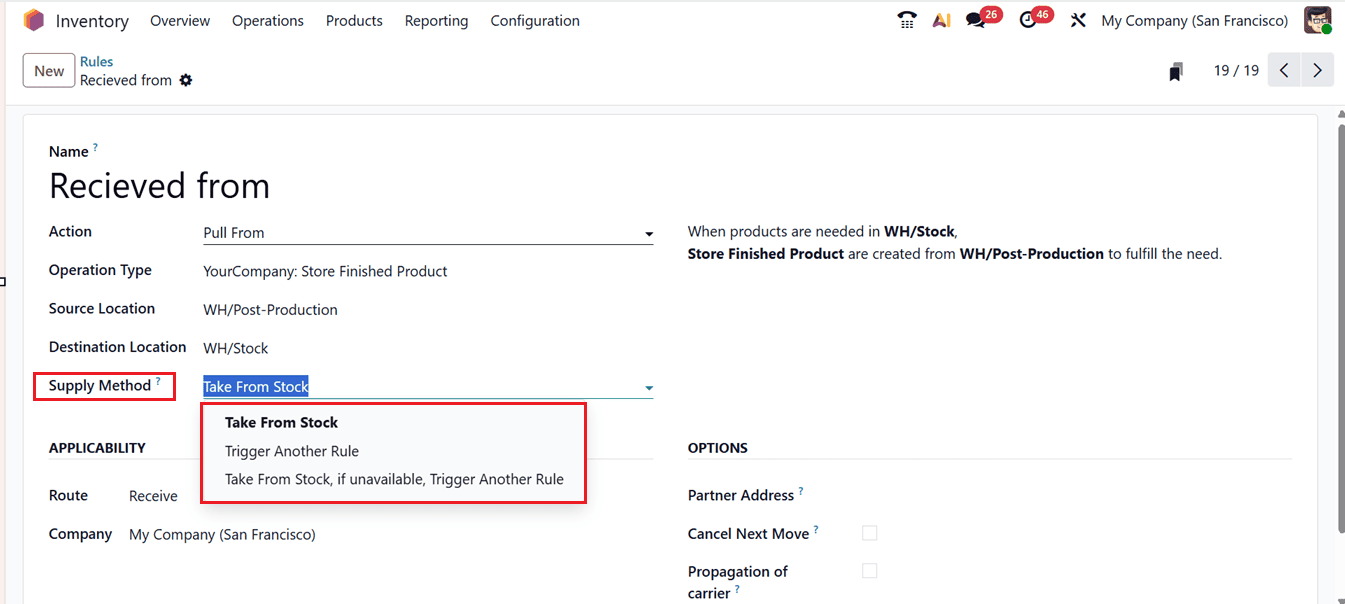Viewport: 1345px width, 604px height.
Task: Open the dial pad phone icon
Action: (906, 20)
